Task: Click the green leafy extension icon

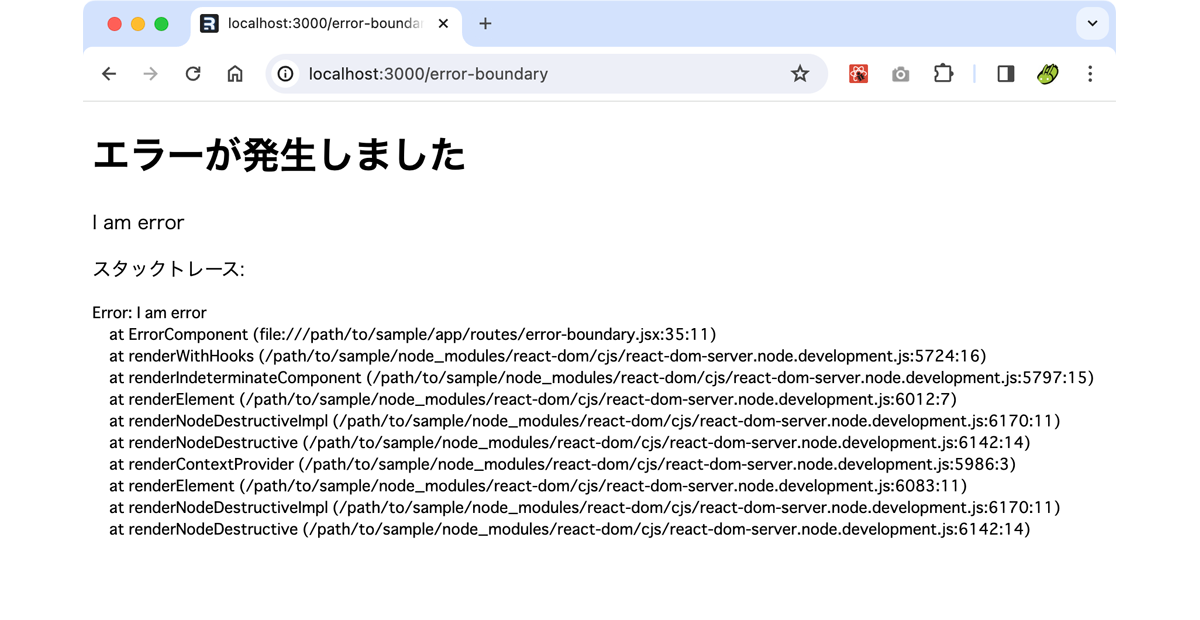Action: click(1047, 73)
